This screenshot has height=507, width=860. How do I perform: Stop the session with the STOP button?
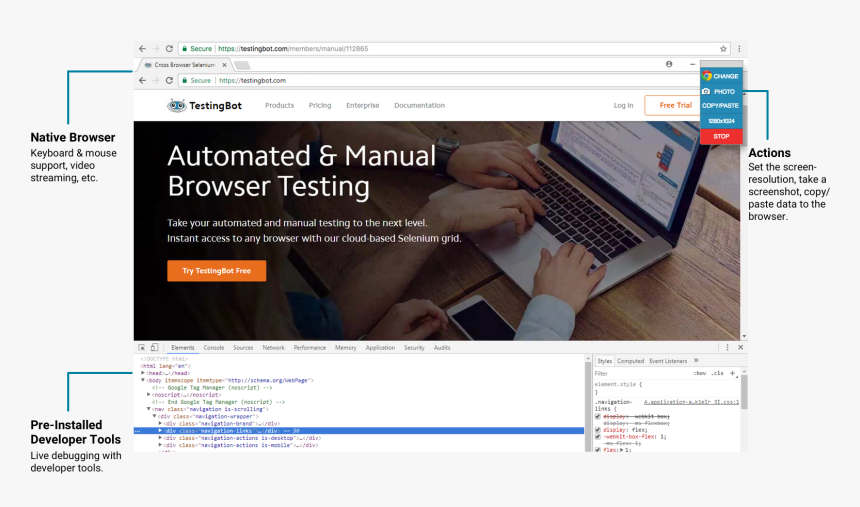tap(721, 136)
